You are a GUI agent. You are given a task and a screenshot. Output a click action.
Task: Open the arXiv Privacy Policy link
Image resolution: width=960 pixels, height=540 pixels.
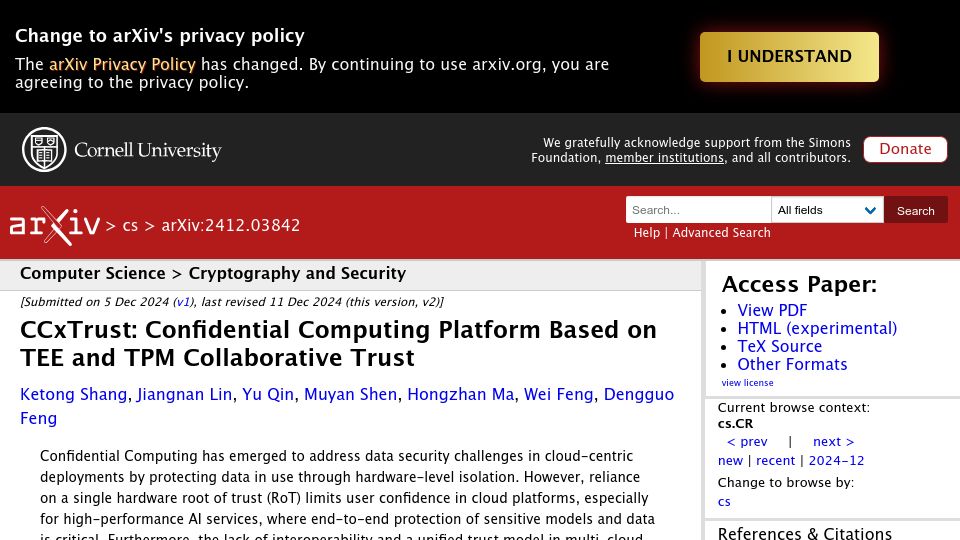click(122, 64)
